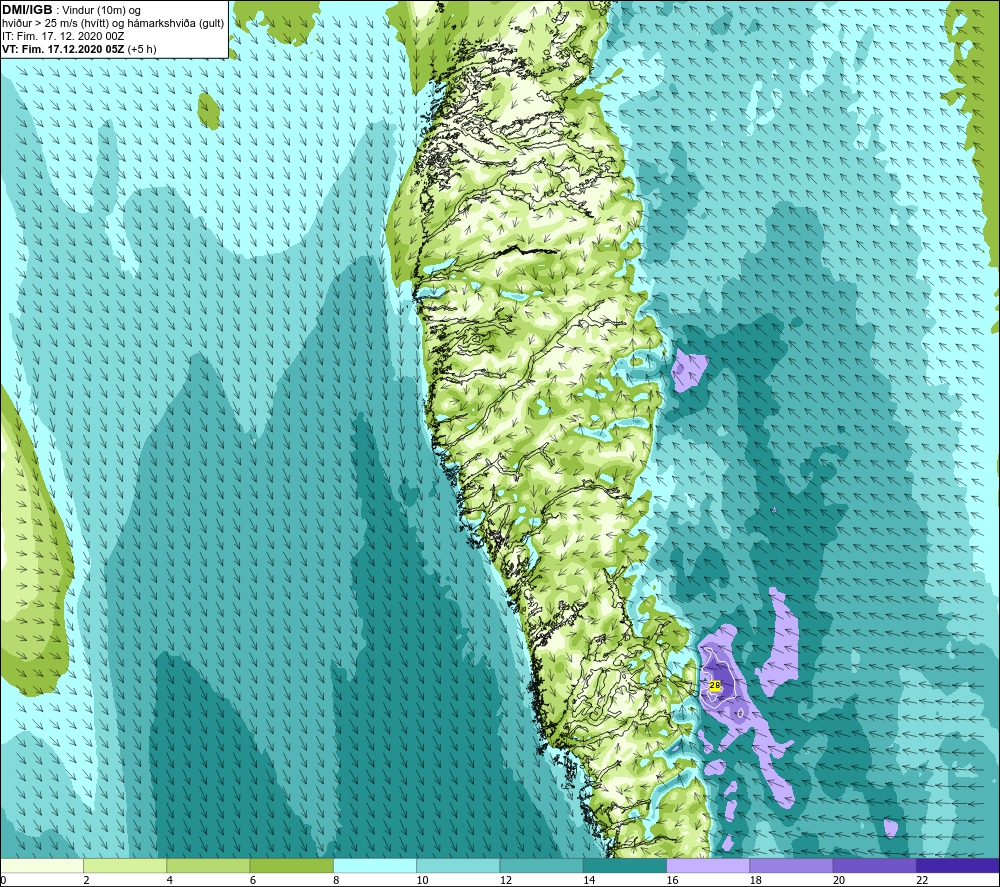Viewport: 1000px width, 887px height.
Task: Select the 10-12 m/s turquoise legend swatch
Action: [x=458, y=866]
